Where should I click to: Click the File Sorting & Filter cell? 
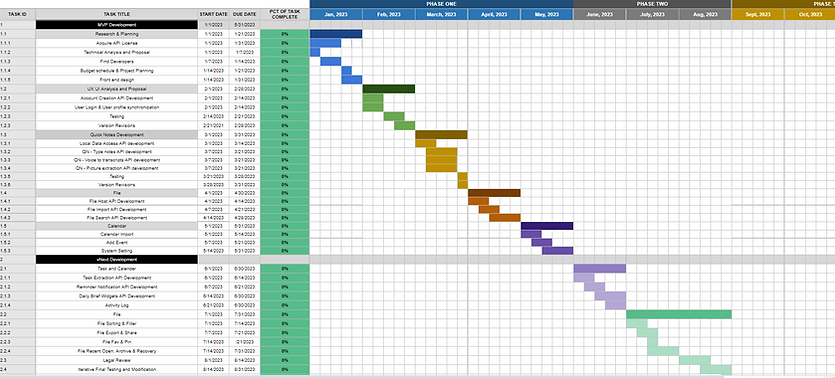click(117, 323)
